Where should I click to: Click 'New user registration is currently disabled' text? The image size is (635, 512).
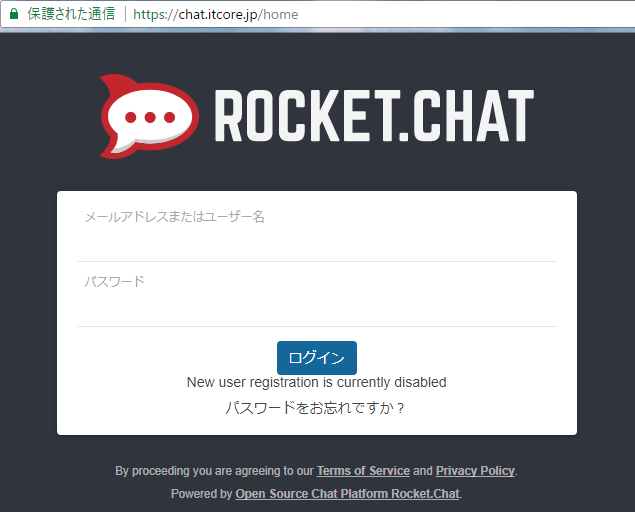pos(317,382)
